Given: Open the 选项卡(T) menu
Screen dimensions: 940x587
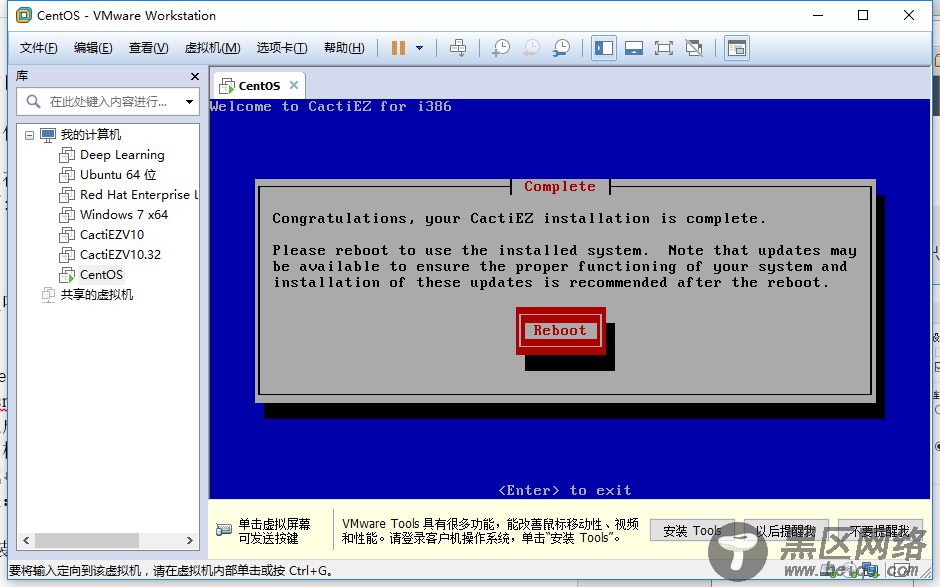Looking at the screenshot, I should 282,48.
